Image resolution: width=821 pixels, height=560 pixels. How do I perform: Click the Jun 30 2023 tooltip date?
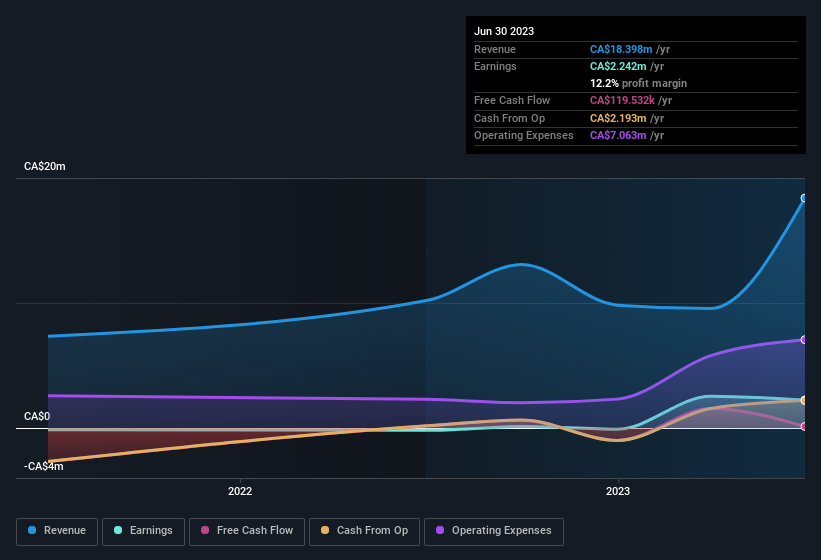pyautogui.click(x=504, y=31)
